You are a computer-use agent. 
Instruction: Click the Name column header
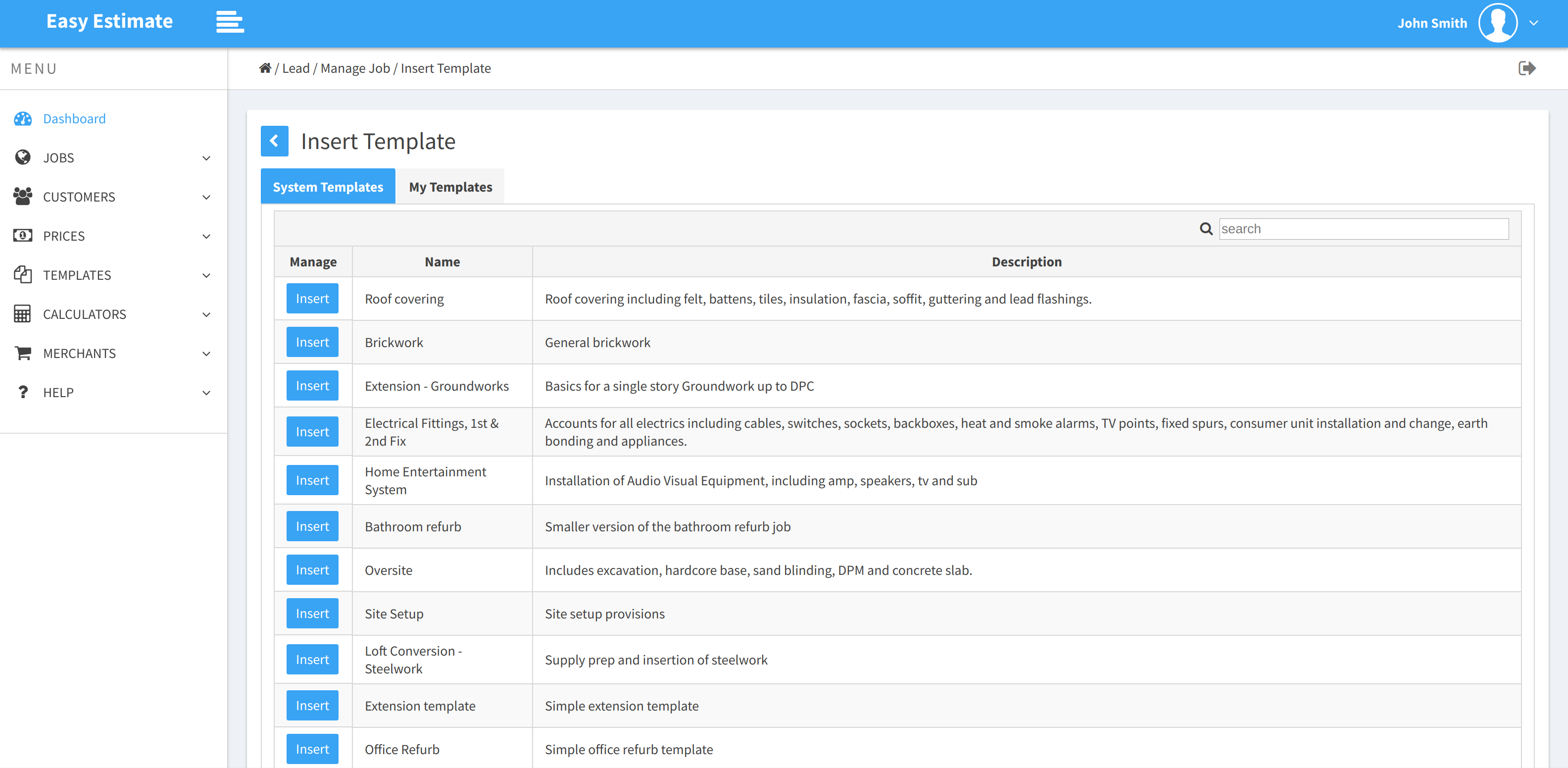(442, 262)
